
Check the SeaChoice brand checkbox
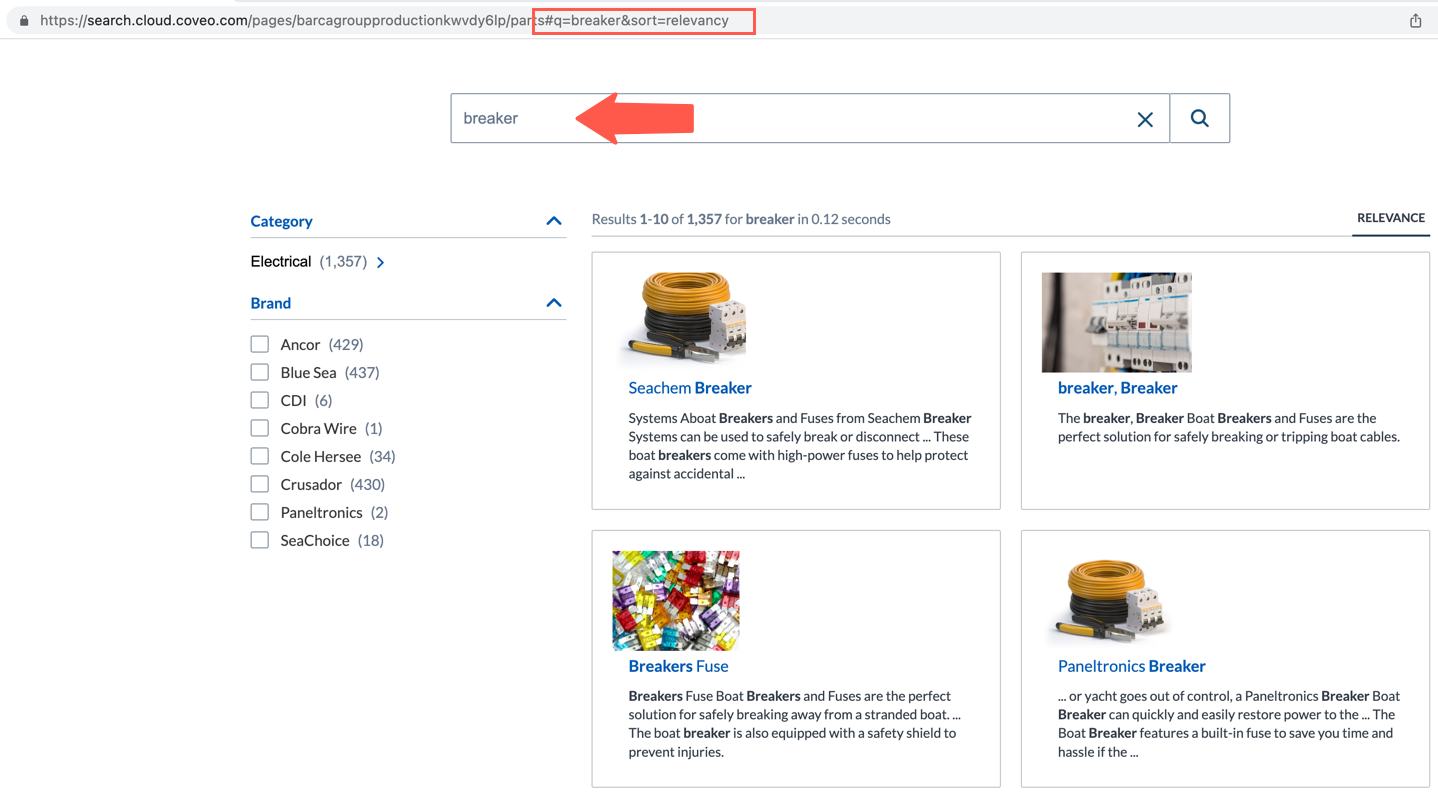tap(260, 540)
